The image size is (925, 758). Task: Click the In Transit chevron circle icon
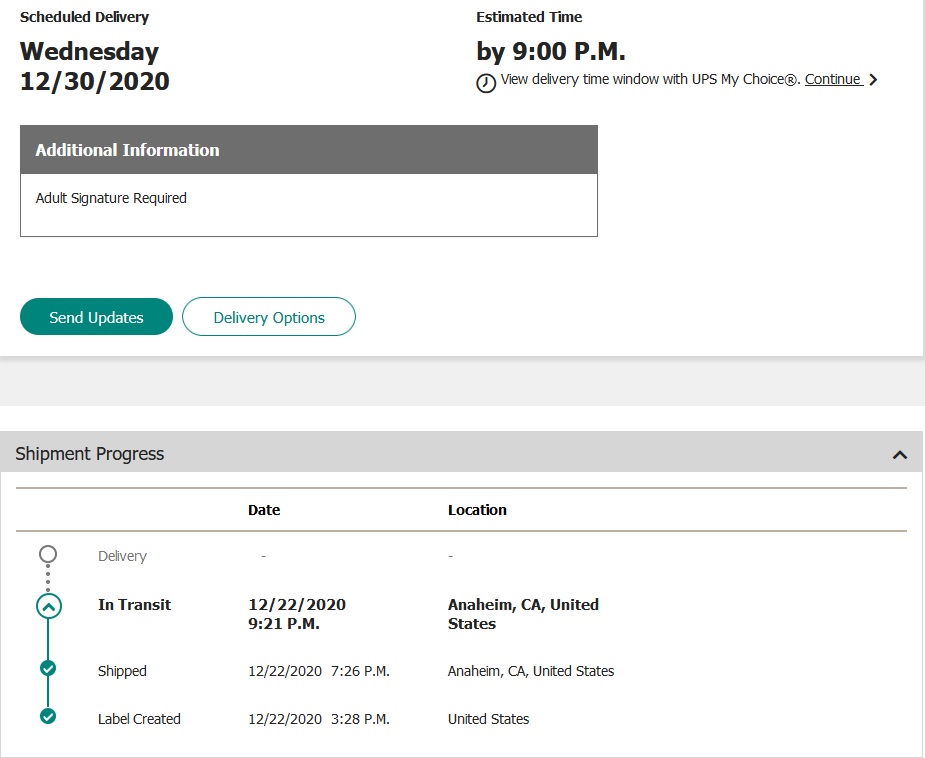(x=48, y=606)
